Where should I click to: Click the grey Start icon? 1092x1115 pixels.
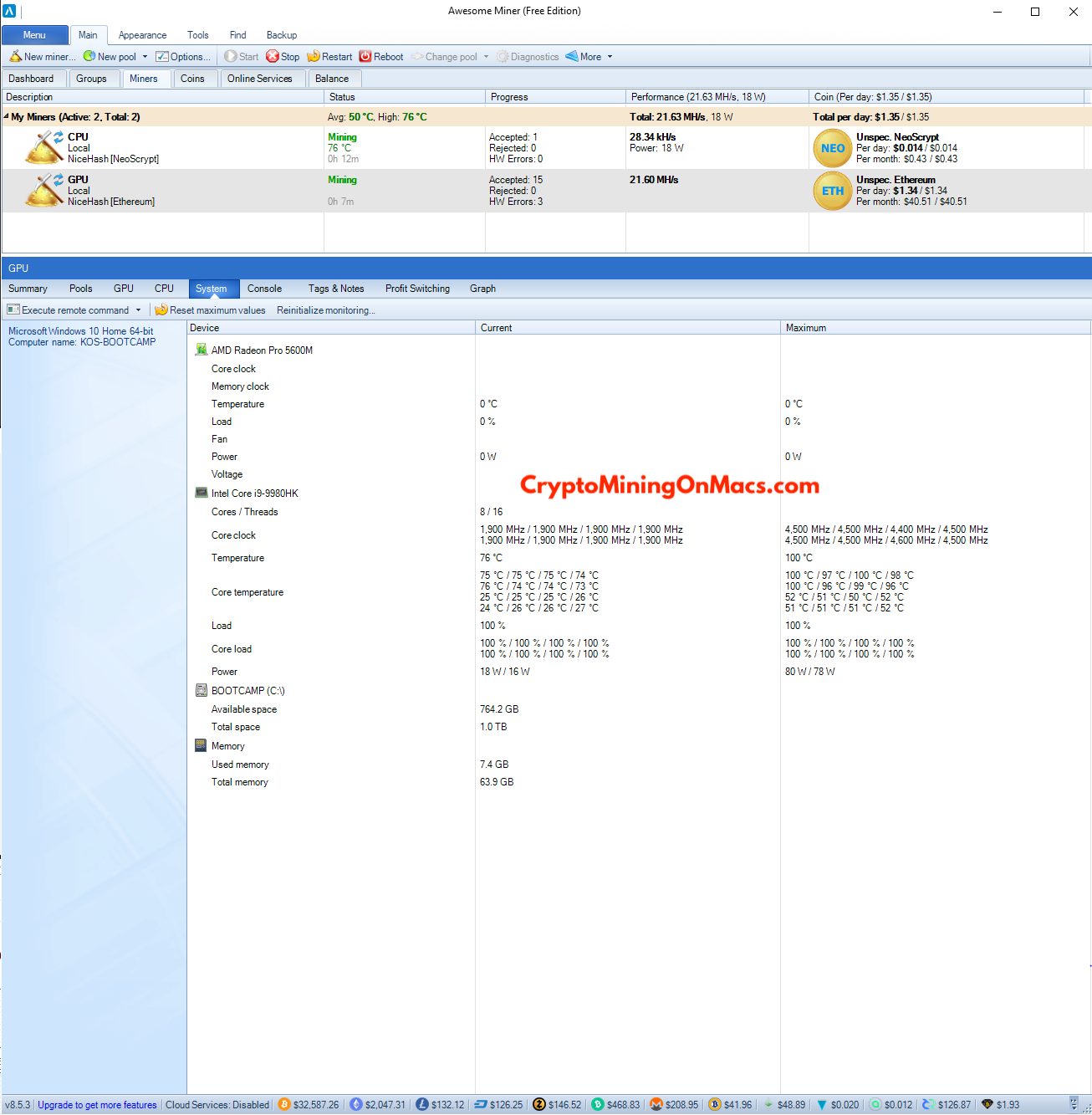231,57
